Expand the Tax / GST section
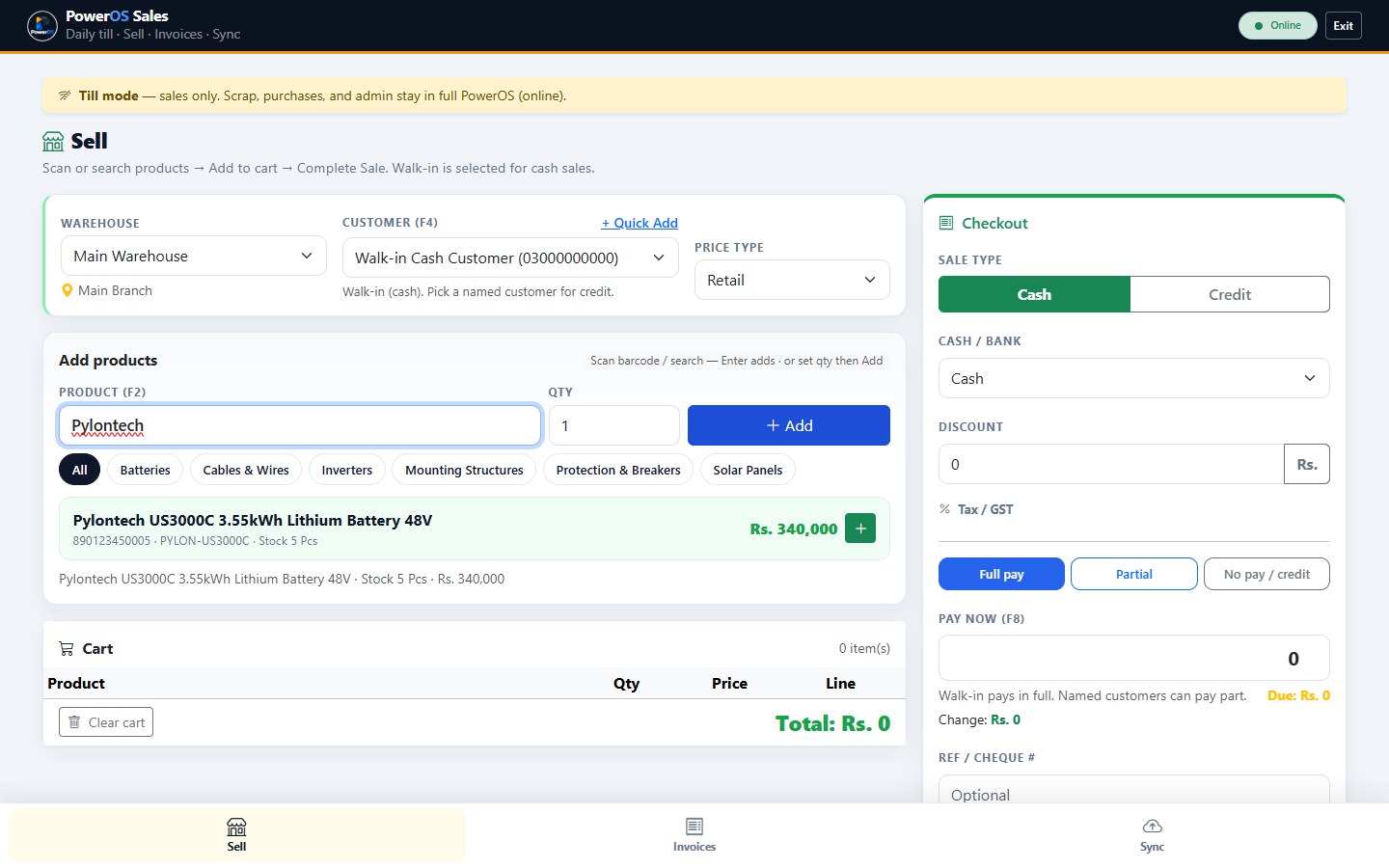1389x868 pixels. tap(976, 509)
